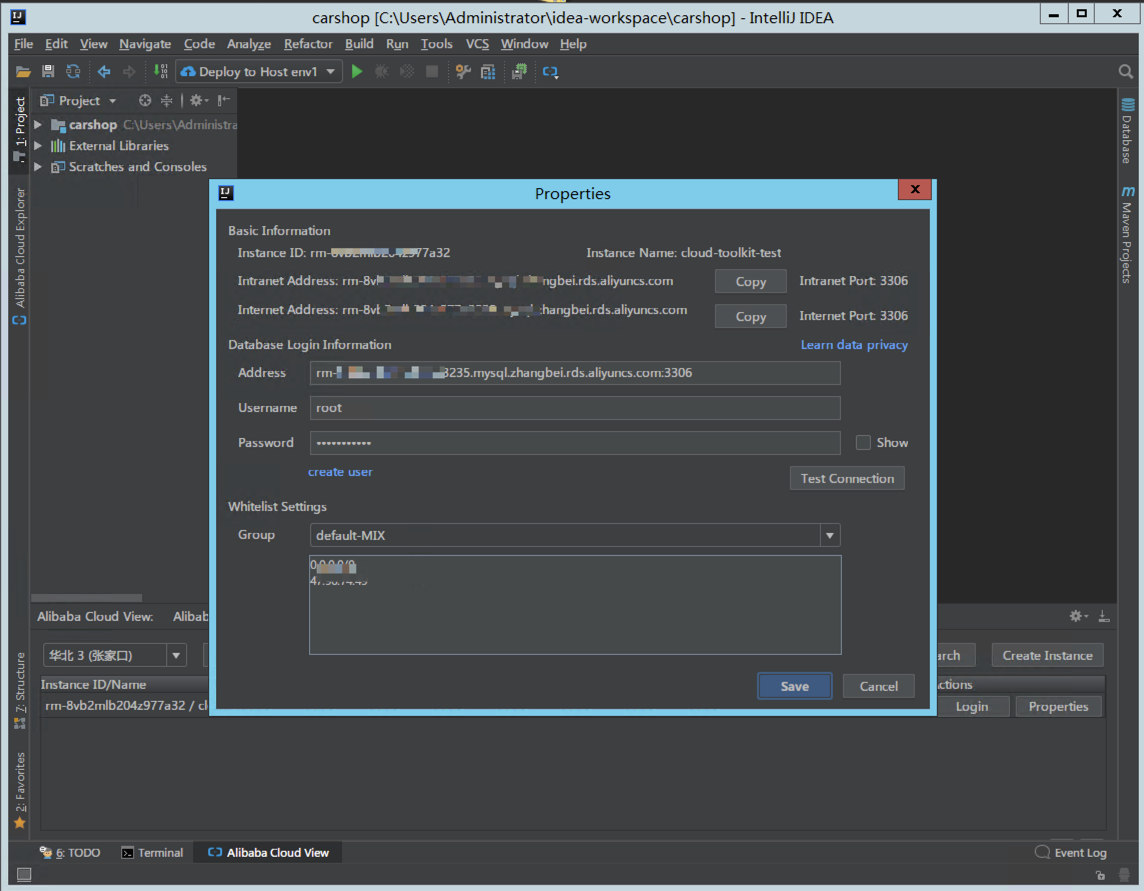Select the instance row rm-8vb2mlb204z977a32
The width and height of the screenshot is (1144, 891).
(x=125, y=706)
